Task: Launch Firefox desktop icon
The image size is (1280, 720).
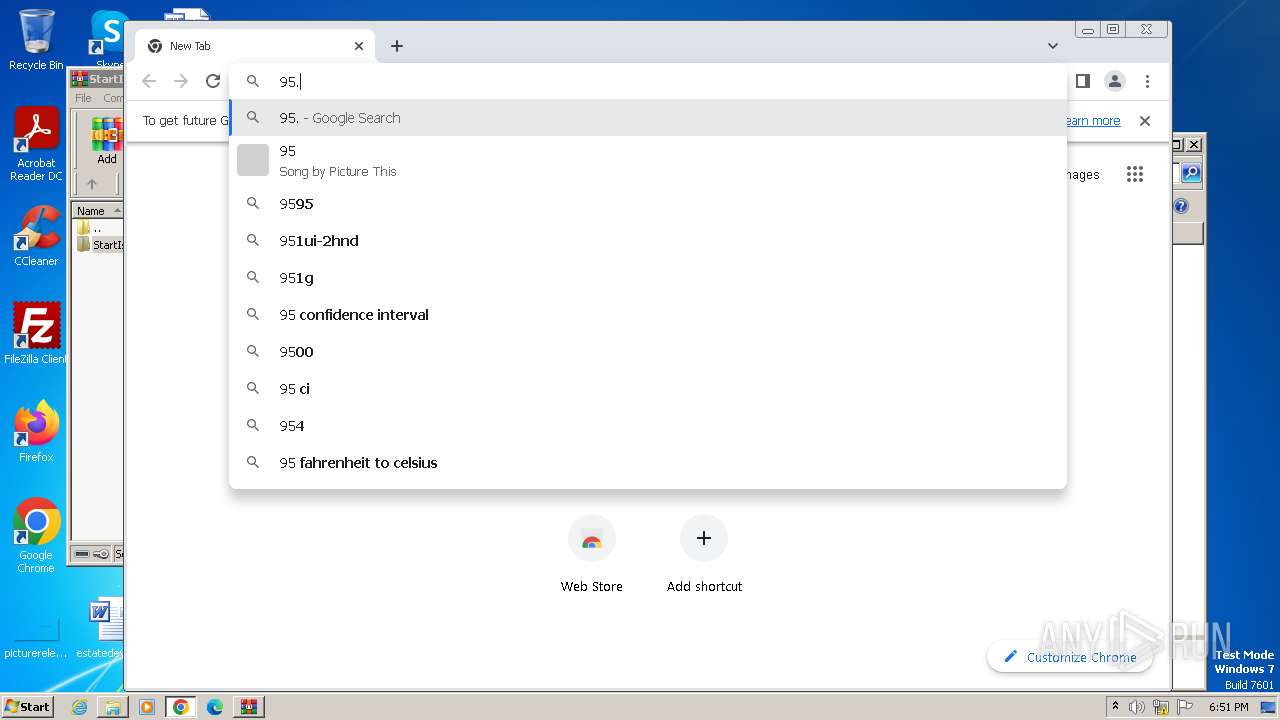Action: pos(36,432)
